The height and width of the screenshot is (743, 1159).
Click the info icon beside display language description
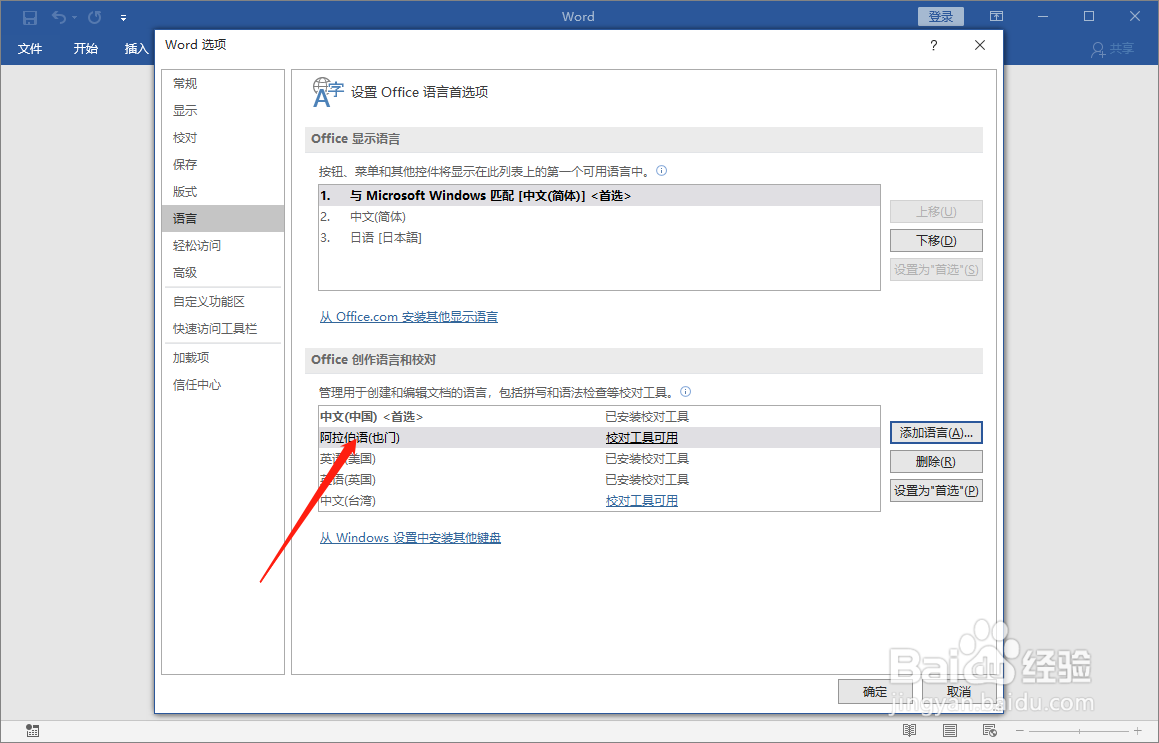coord(662,171)
